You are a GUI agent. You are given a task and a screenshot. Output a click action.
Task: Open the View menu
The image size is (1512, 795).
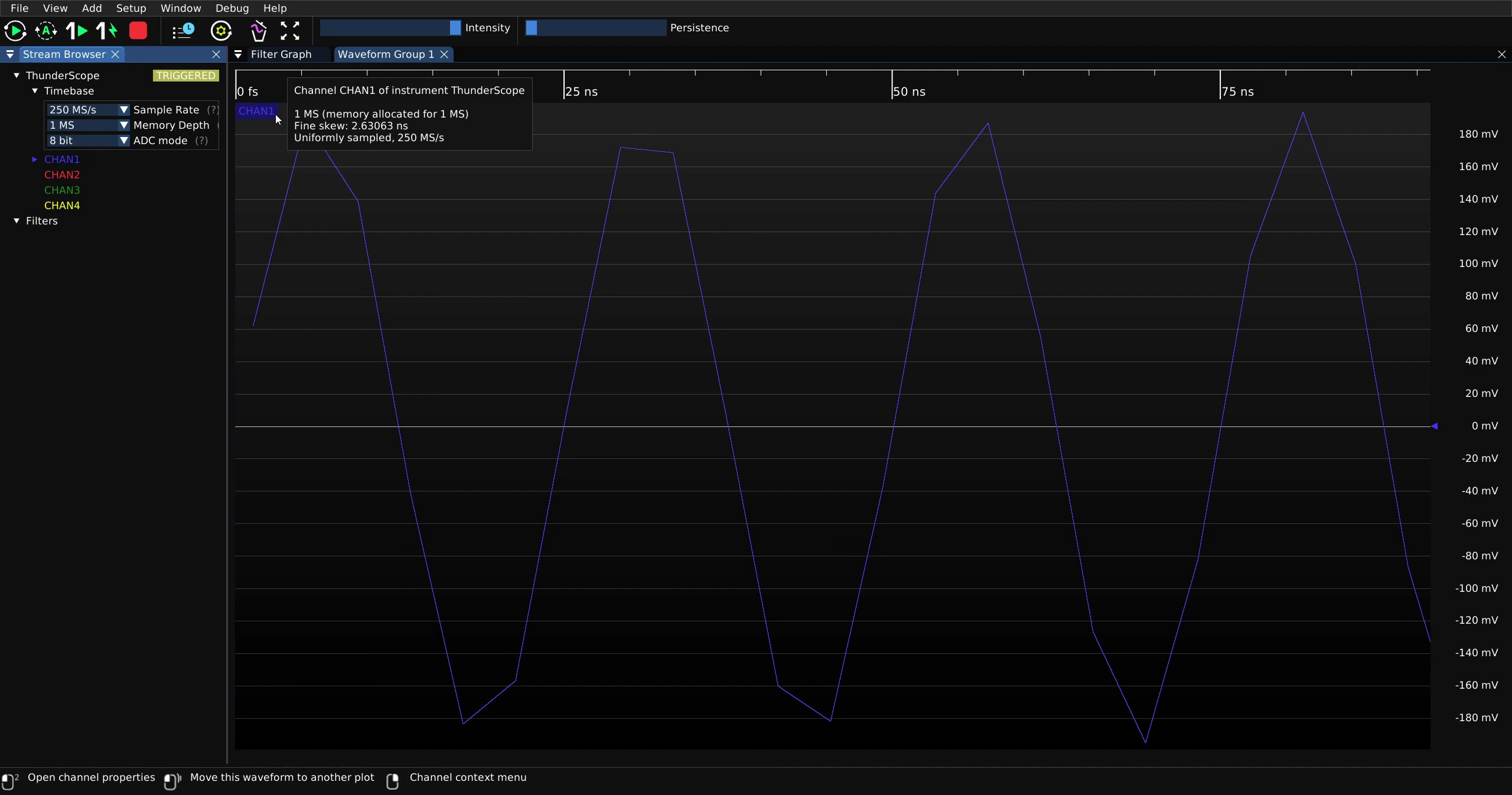(x=55, y=8)
